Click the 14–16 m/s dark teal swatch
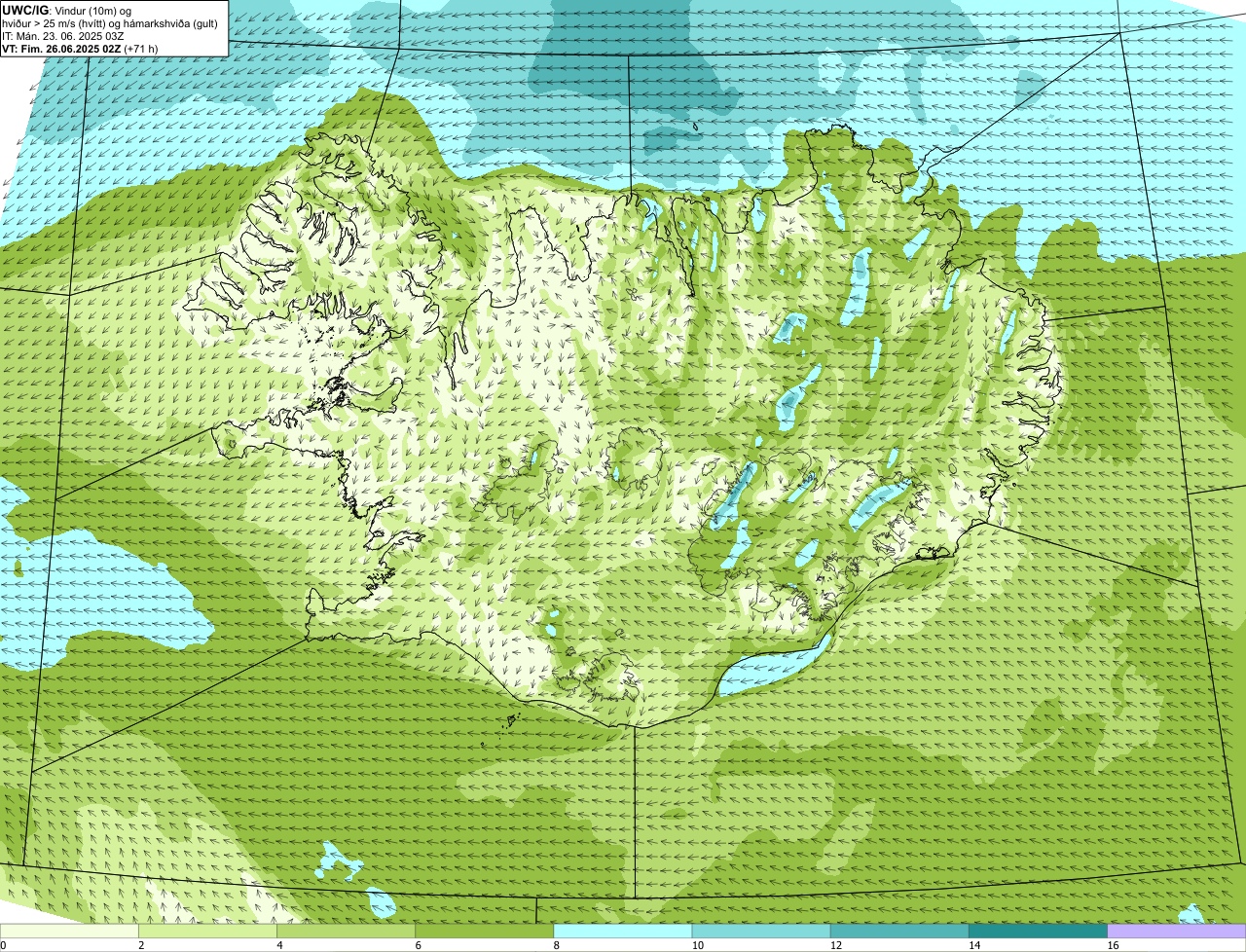Viewport: 1246px width, 952px height. 1039,932
